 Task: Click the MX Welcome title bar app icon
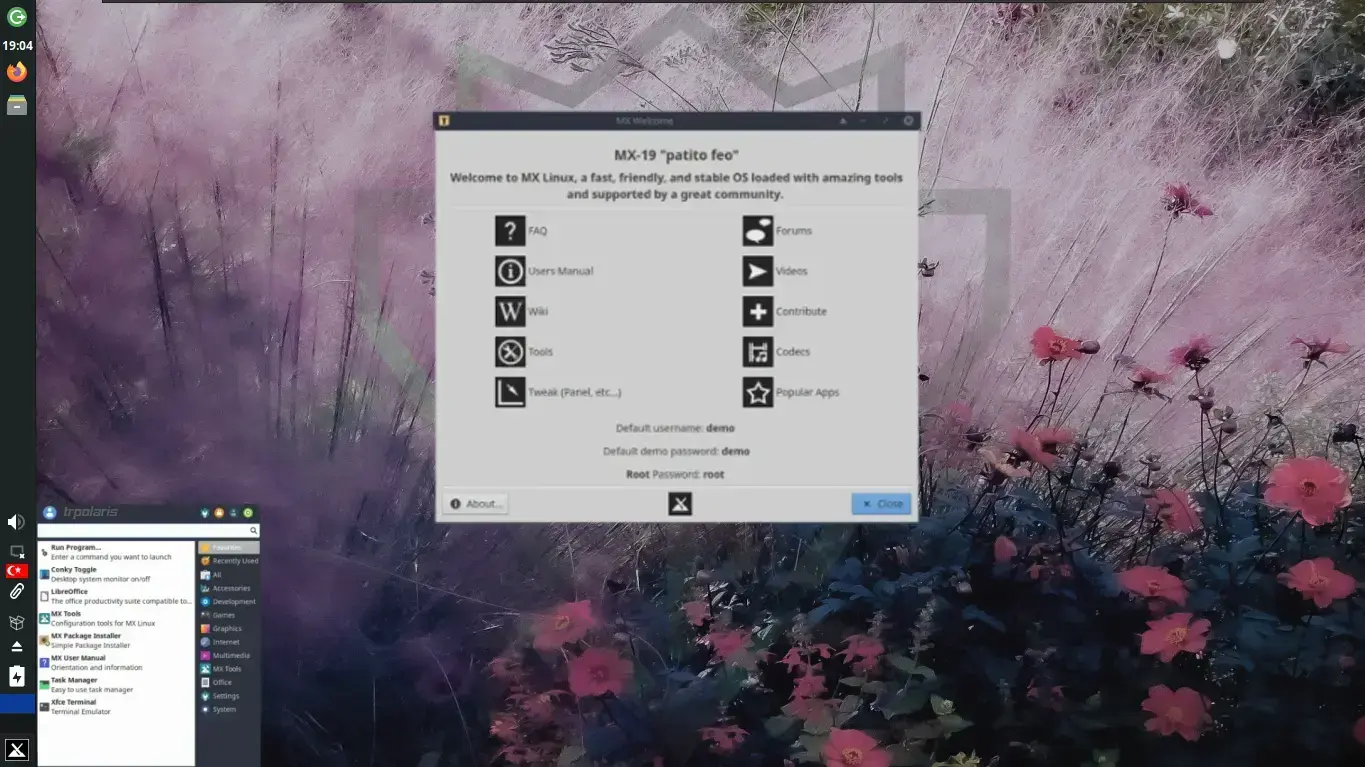tap(444, 121)
